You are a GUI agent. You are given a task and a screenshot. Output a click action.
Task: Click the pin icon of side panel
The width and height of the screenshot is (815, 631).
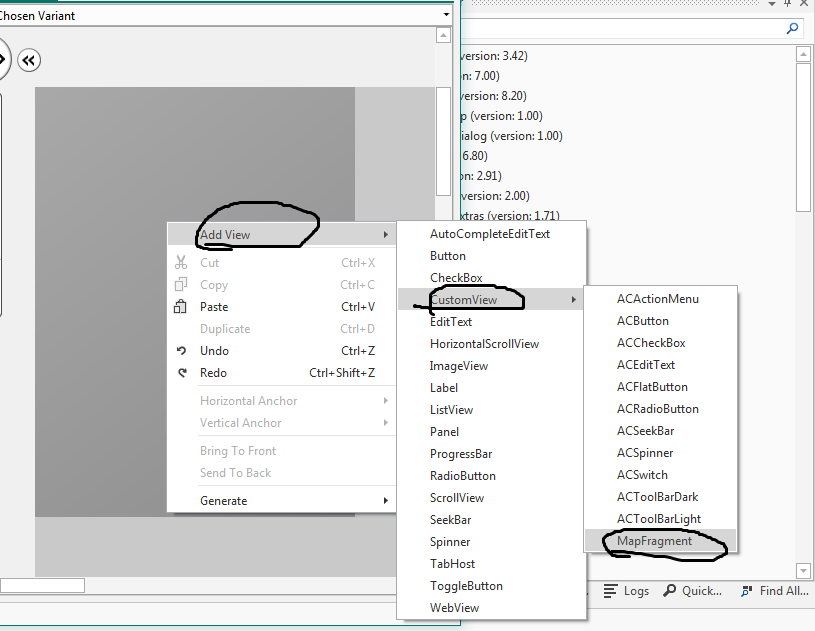pyautogui.click(x=789, y=6)
